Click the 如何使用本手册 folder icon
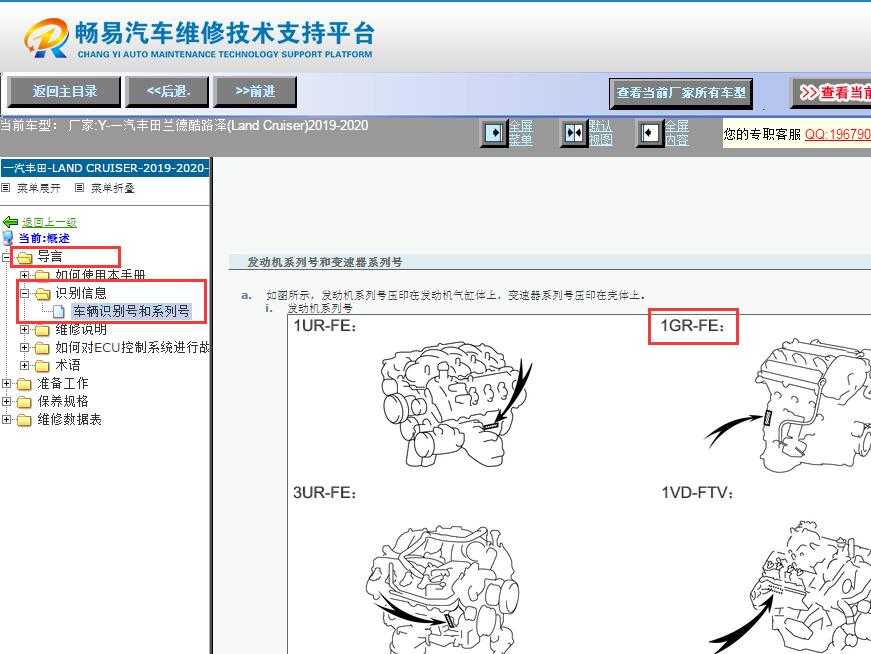The width and height of the screenshot is (871, 654). [x=42, y=276]
